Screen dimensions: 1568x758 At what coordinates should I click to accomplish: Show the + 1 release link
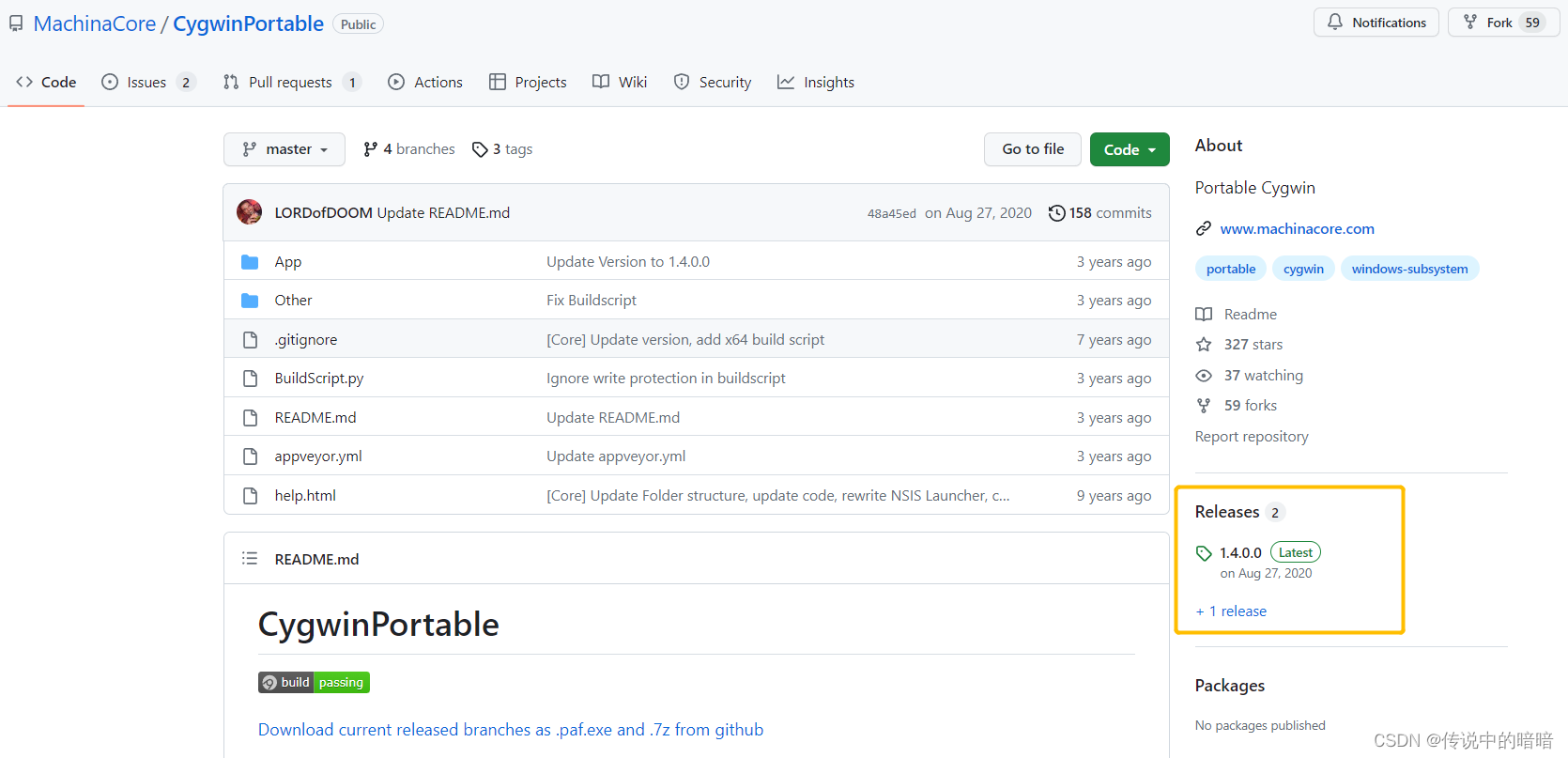(1231, 611)
